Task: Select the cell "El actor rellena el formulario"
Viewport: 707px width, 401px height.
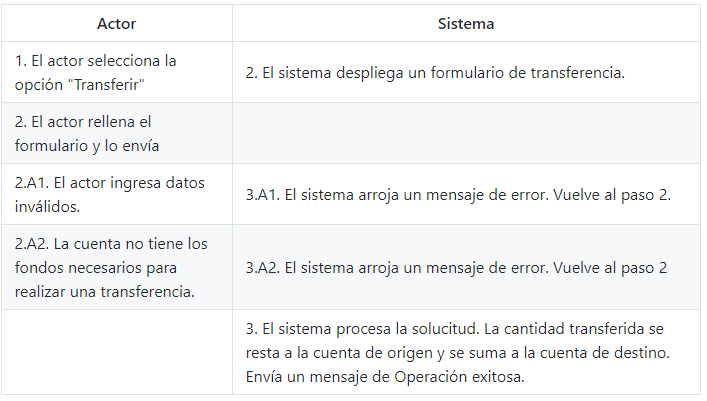Action: 117,133
